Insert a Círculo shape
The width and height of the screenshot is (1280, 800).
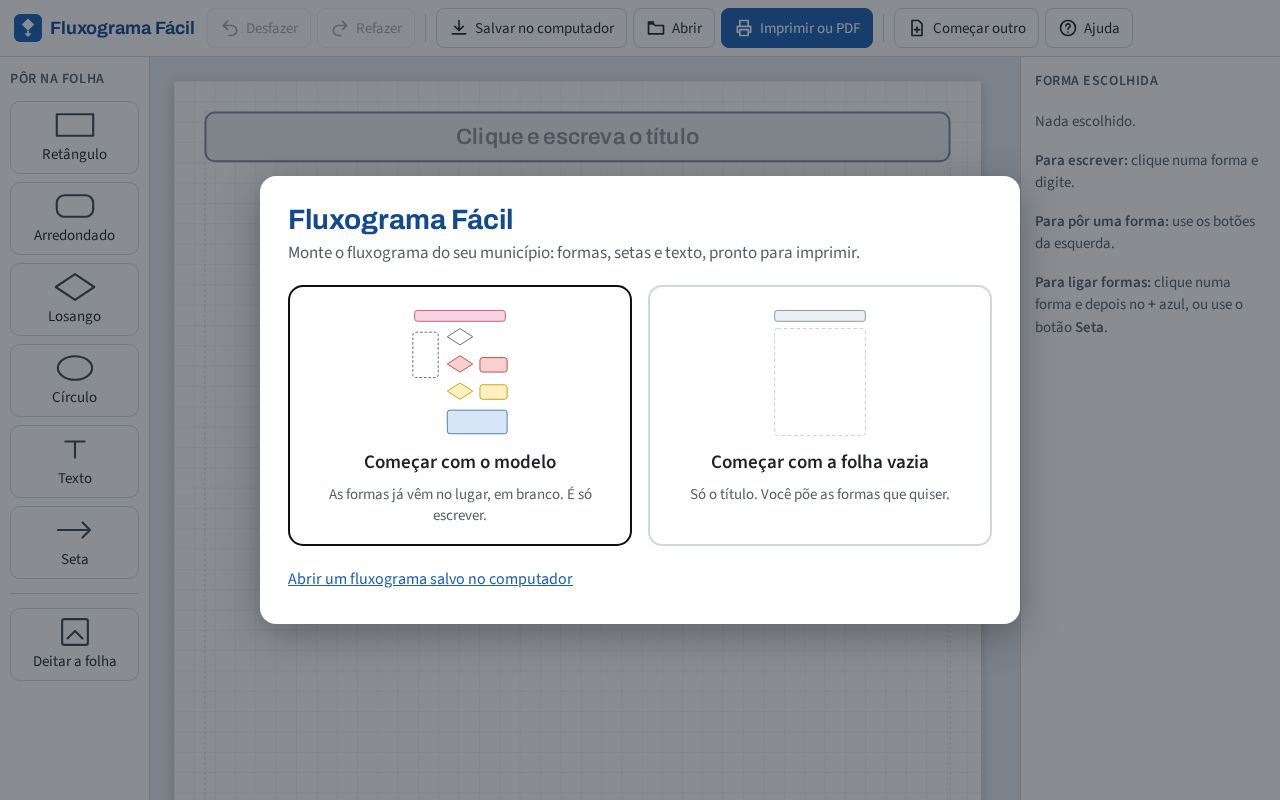click(75, 380)
